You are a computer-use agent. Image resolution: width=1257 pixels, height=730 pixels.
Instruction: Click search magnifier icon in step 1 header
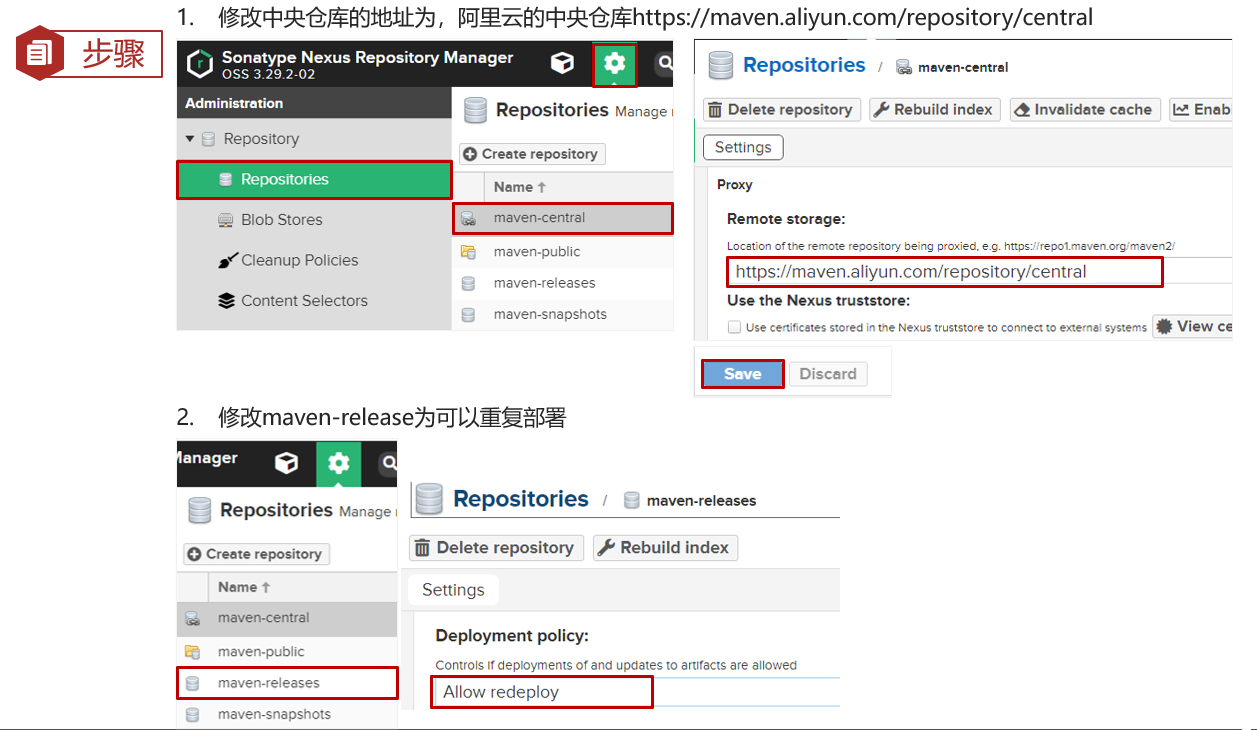pos(665,65)
